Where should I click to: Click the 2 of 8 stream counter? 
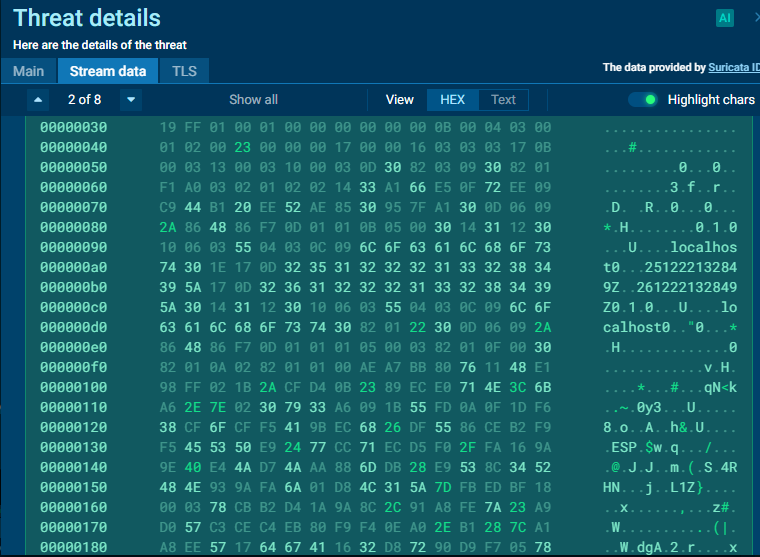[84, 99]
